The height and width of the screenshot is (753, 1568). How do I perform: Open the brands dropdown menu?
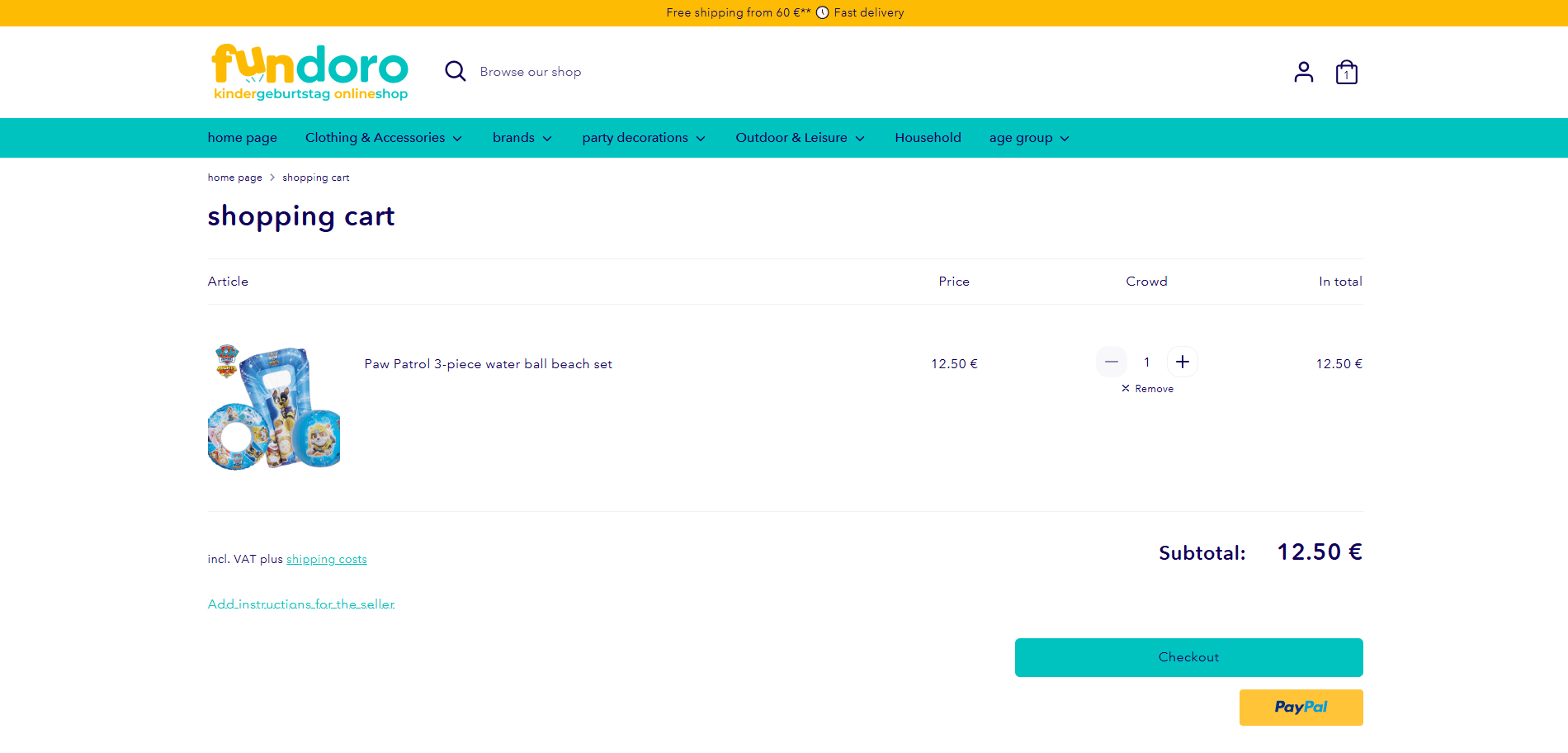click(x=522, y=138)
